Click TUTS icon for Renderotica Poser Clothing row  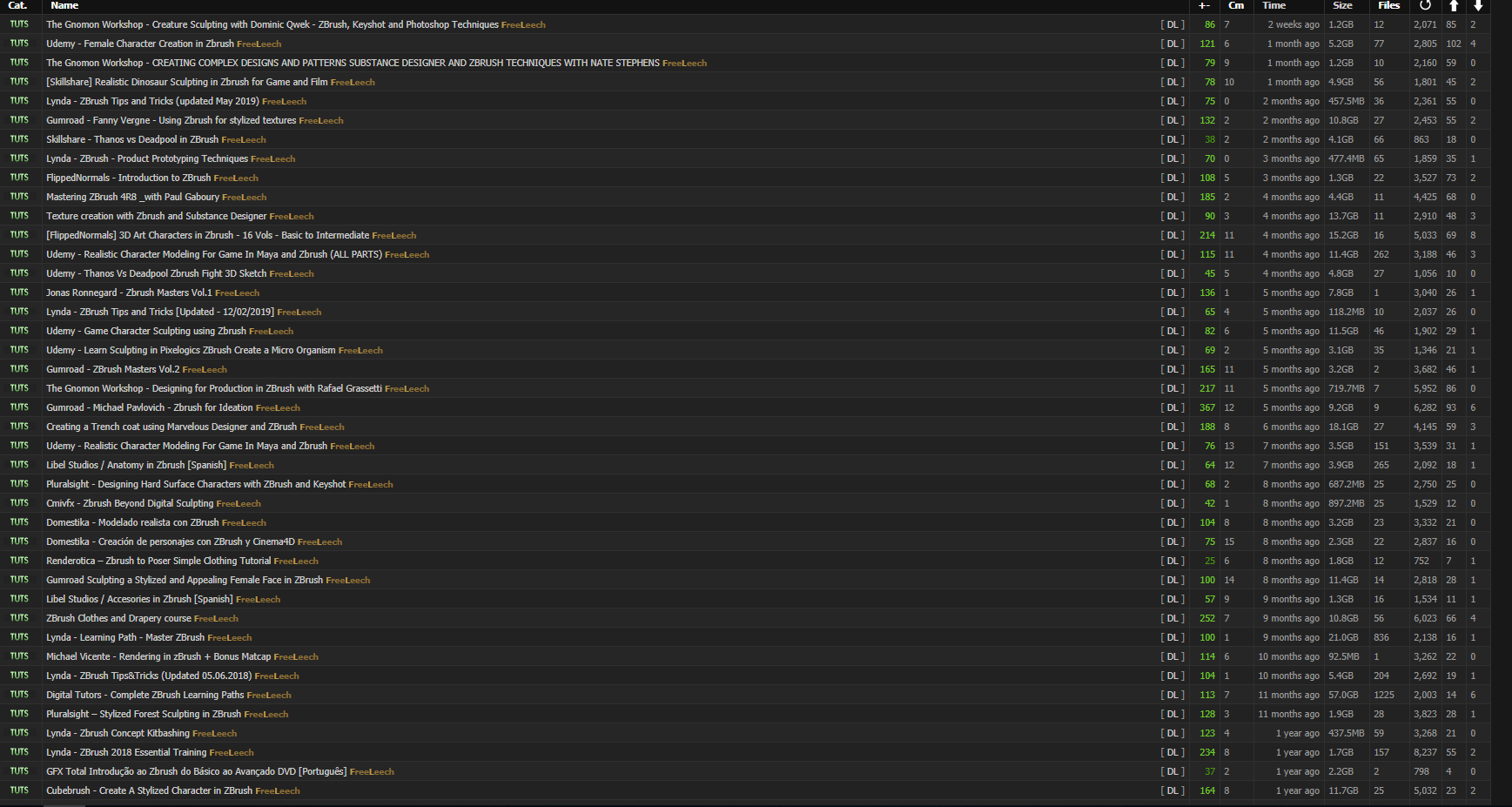19,561
